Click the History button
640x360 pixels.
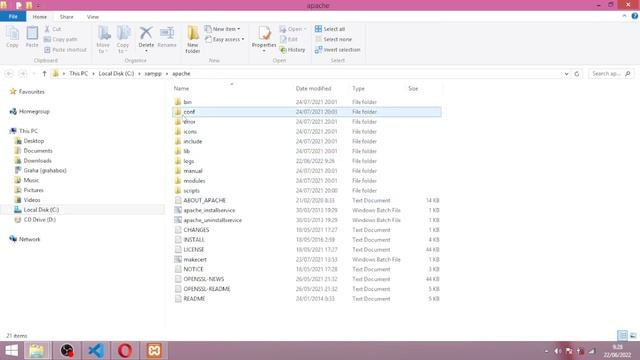coord(293,50)
